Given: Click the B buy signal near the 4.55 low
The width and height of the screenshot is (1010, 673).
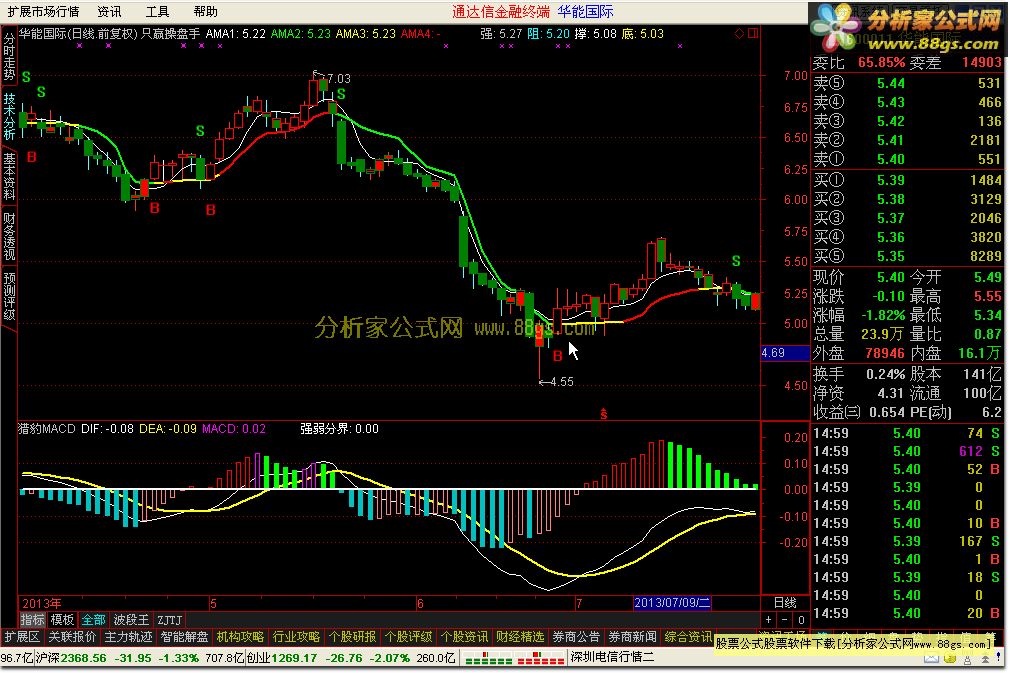Looking at the screenshot, I should [557, 355].
